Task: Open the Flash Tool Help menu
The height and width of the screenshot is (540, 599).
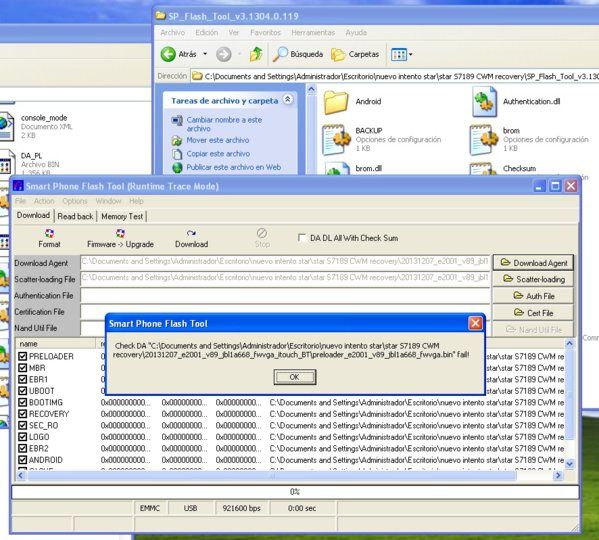Action: click(136, 201)
